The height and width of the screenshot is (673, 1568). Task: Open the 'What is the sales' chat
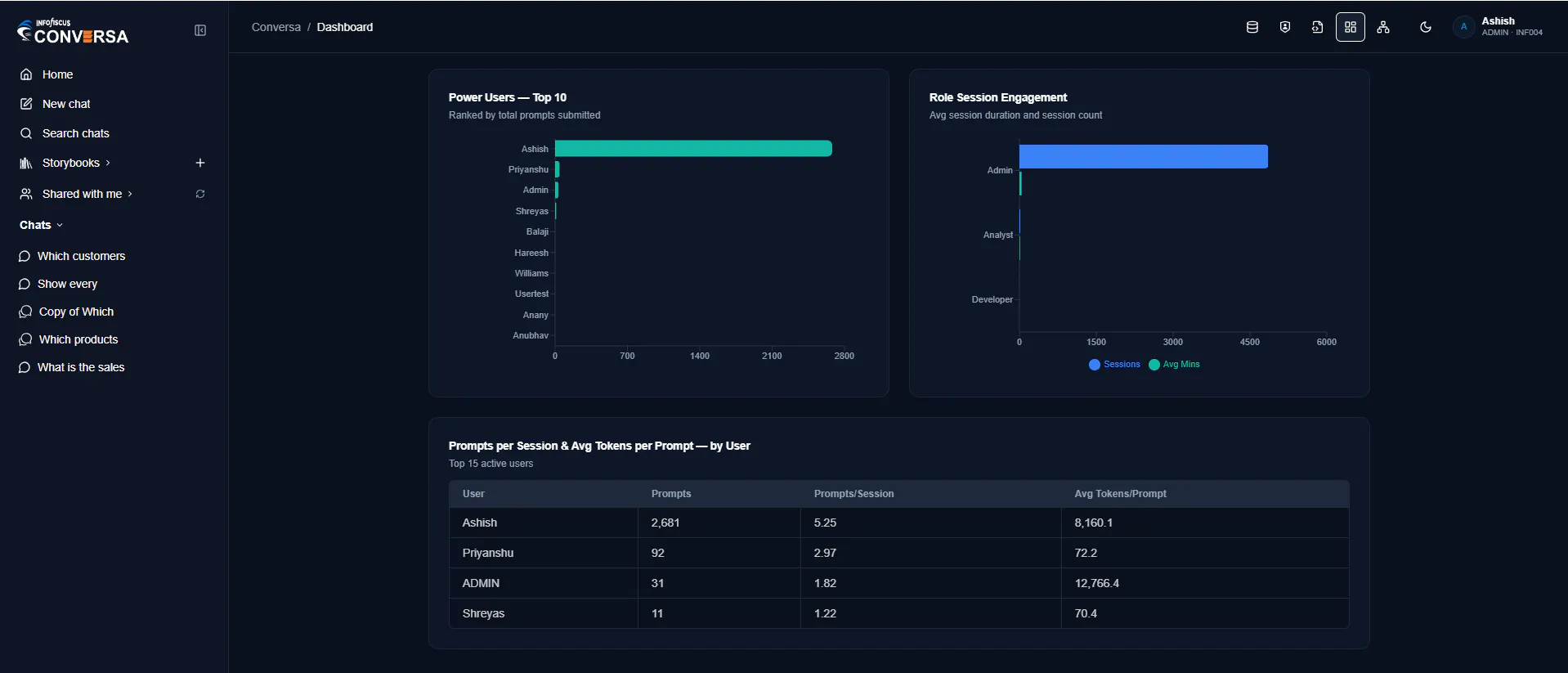coord(81,367)
